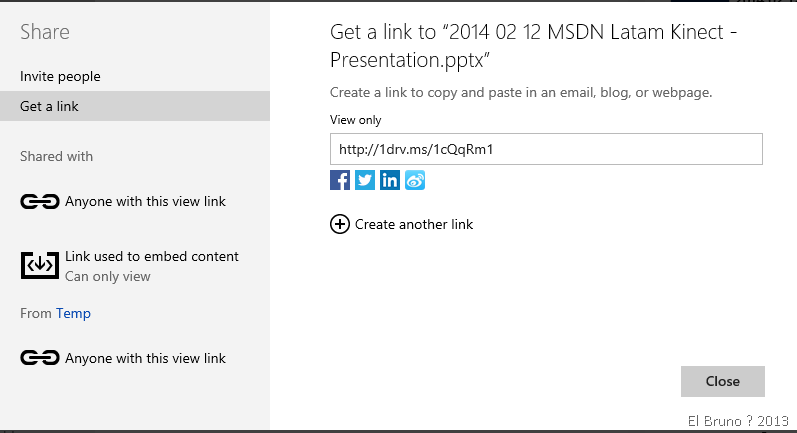
Task: Select the Get a link option
Action: (x=49, y=106)
